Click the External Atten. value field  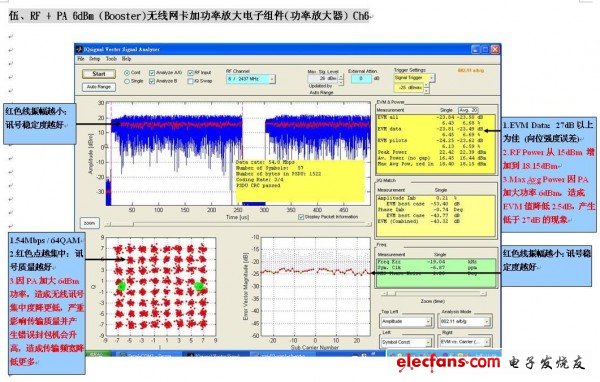361,78
